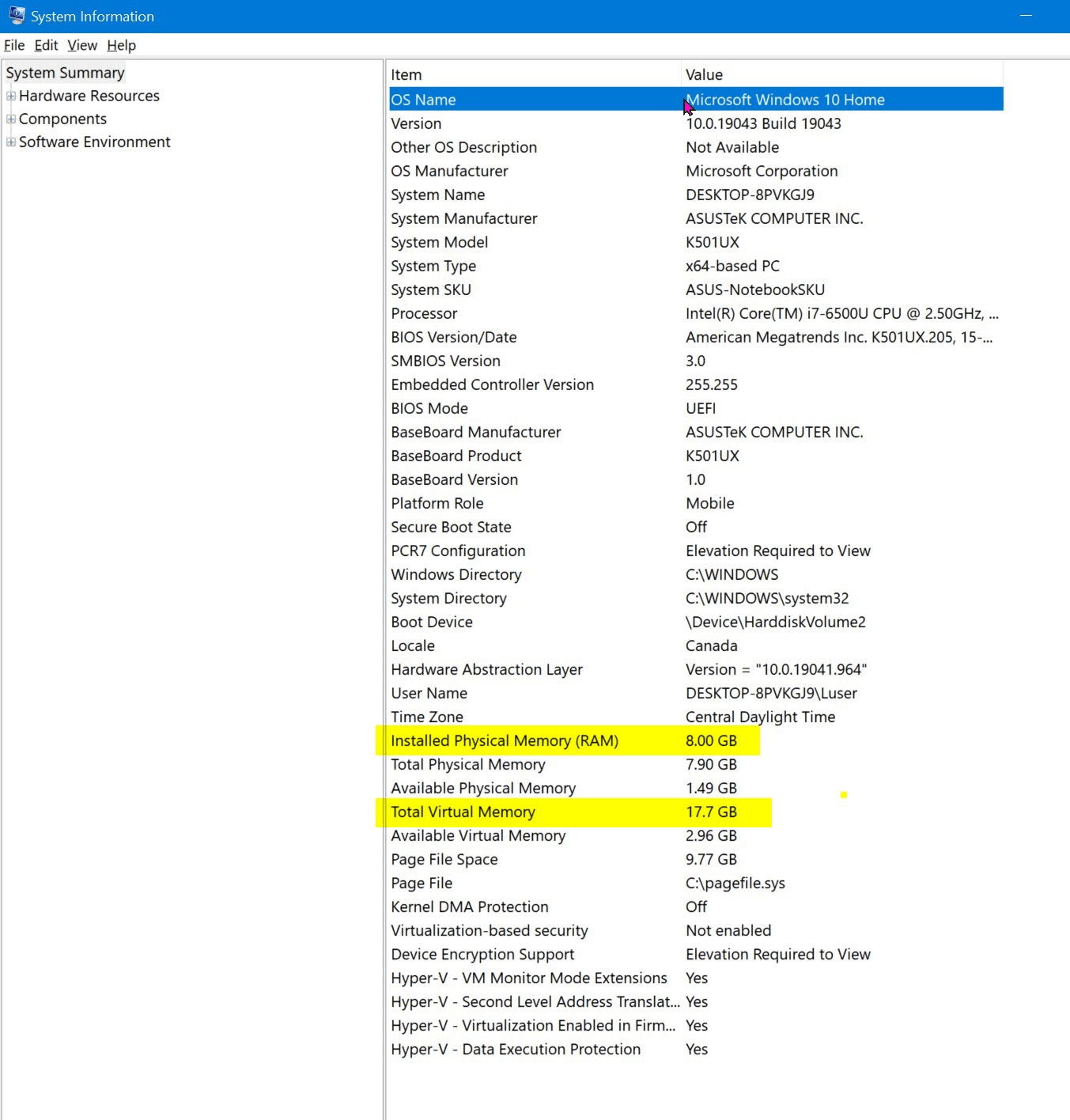Select Other OS Description row
The image size is (1070, 1120).
(696, 147)
